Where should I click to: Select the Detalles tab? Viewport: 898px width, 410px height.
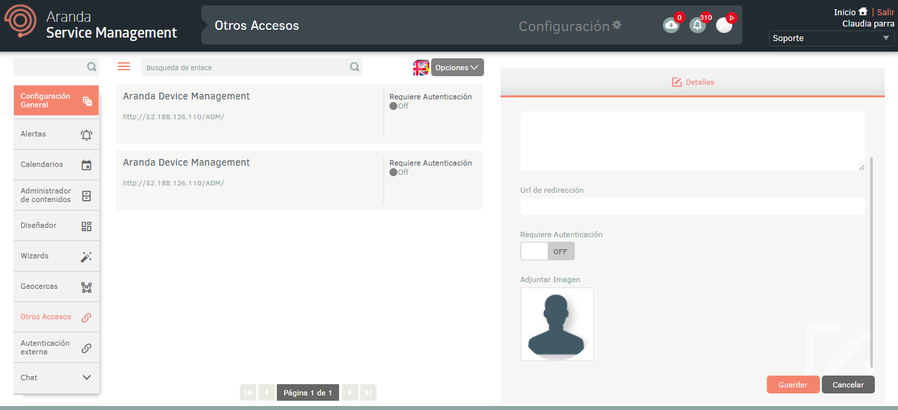point(693,82)
